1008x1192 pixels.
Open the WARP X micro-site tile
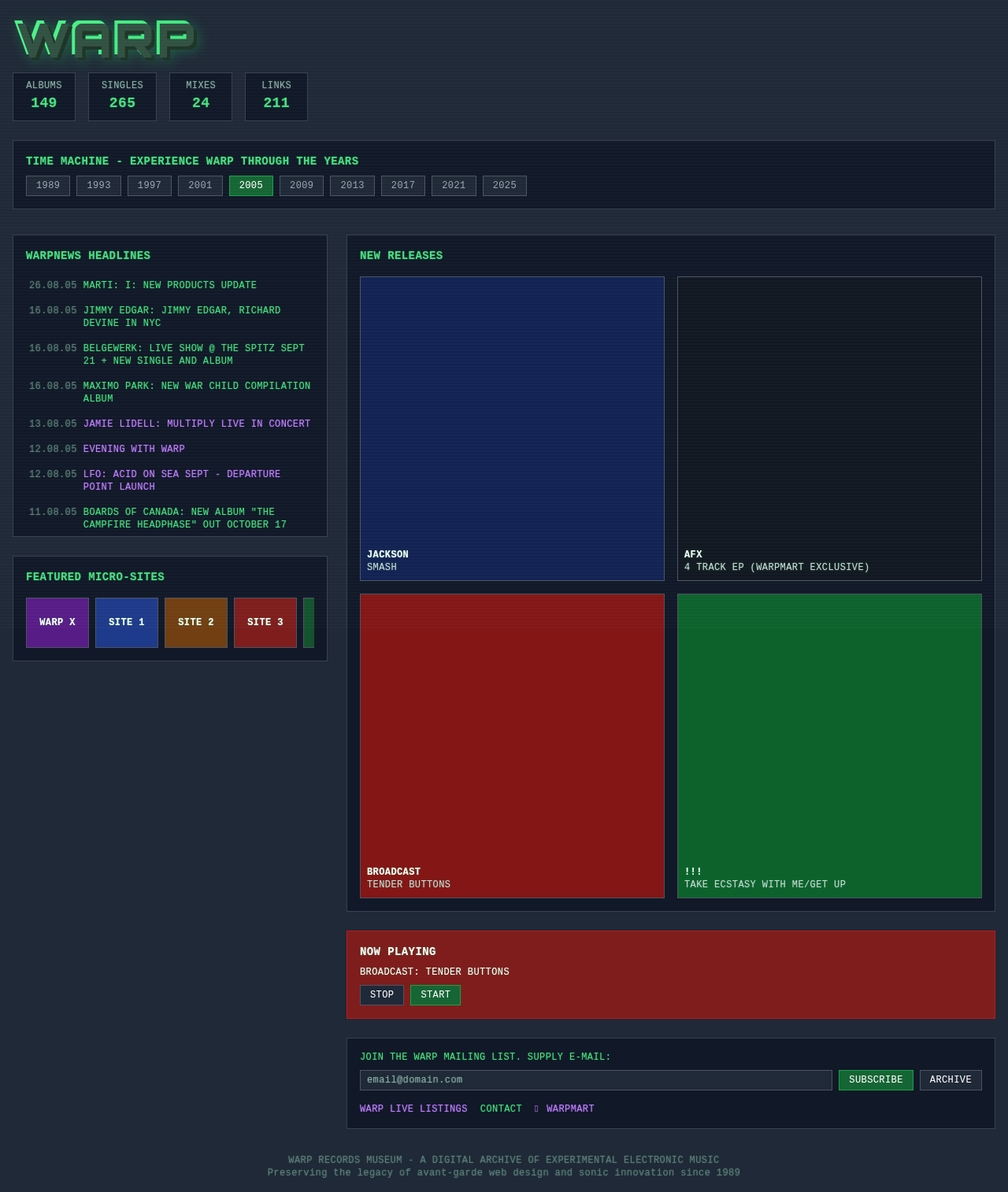[57, 622]
